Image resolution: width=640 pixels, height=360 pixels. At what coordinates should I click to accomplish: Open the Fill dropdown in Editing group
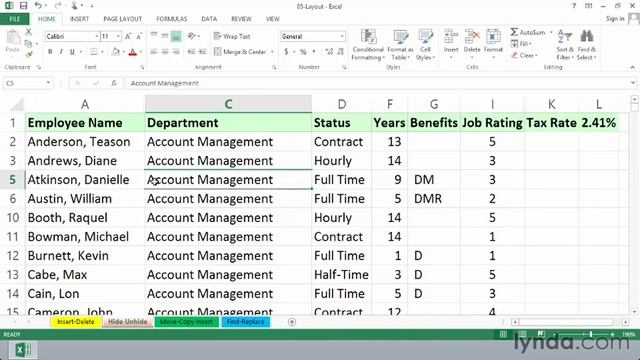pyautogui.click(x=521, y=44)
